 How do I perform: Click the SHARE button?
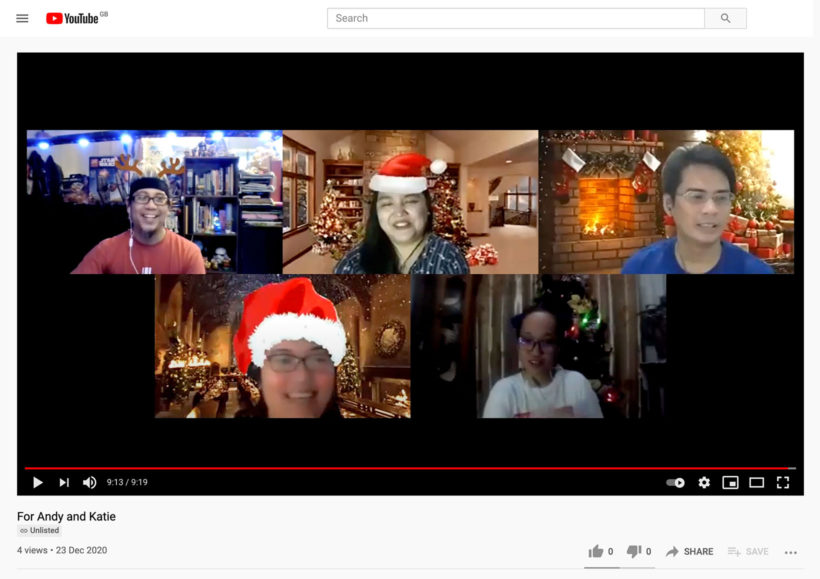[x=690, y=551]
